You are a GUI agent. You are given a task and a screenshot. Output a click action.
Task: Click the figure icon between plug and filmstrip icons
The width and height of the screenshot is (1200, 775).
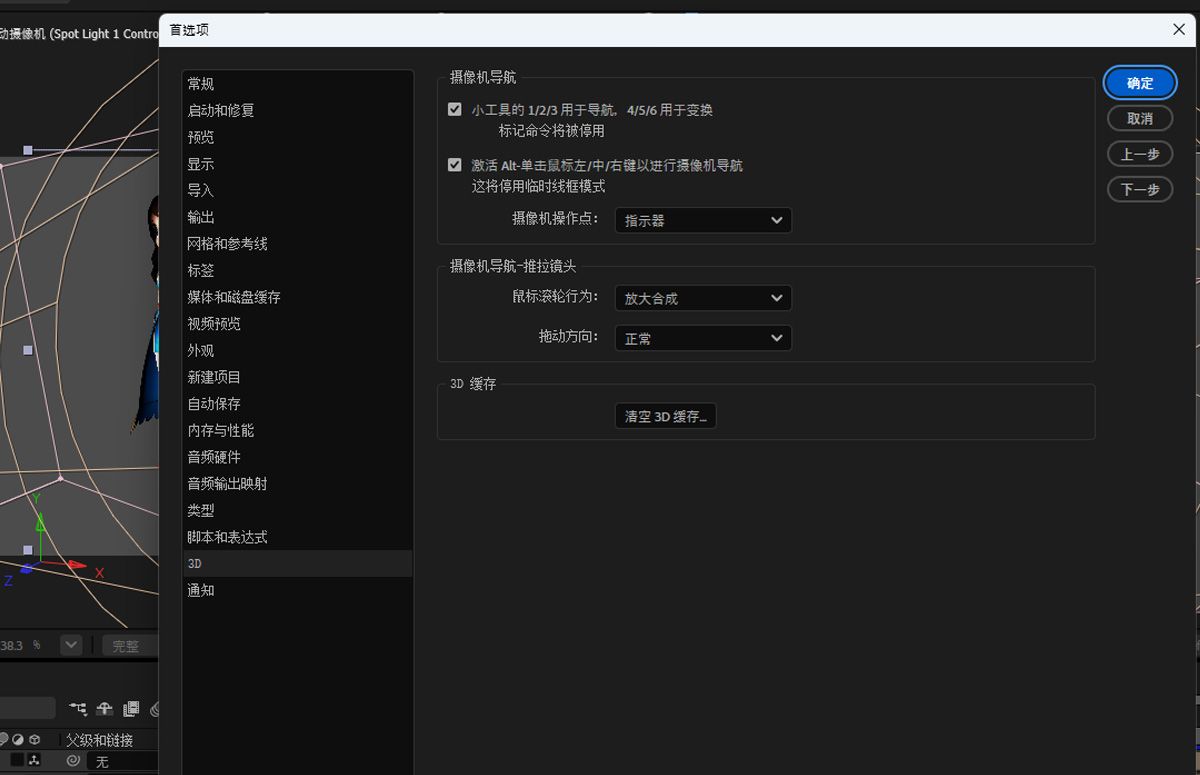[104, 707]
